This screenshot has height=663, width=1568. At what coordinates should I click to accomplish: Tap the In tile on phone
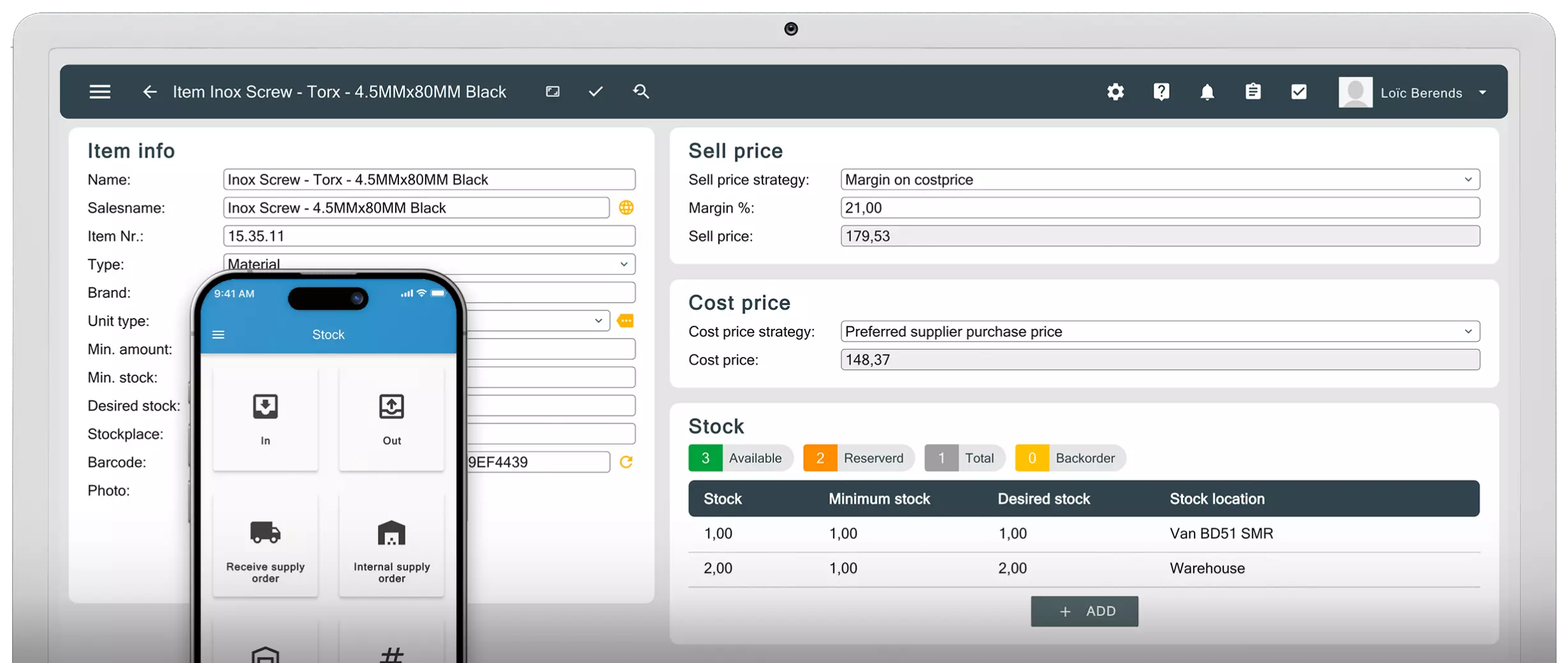click(266, 420)
